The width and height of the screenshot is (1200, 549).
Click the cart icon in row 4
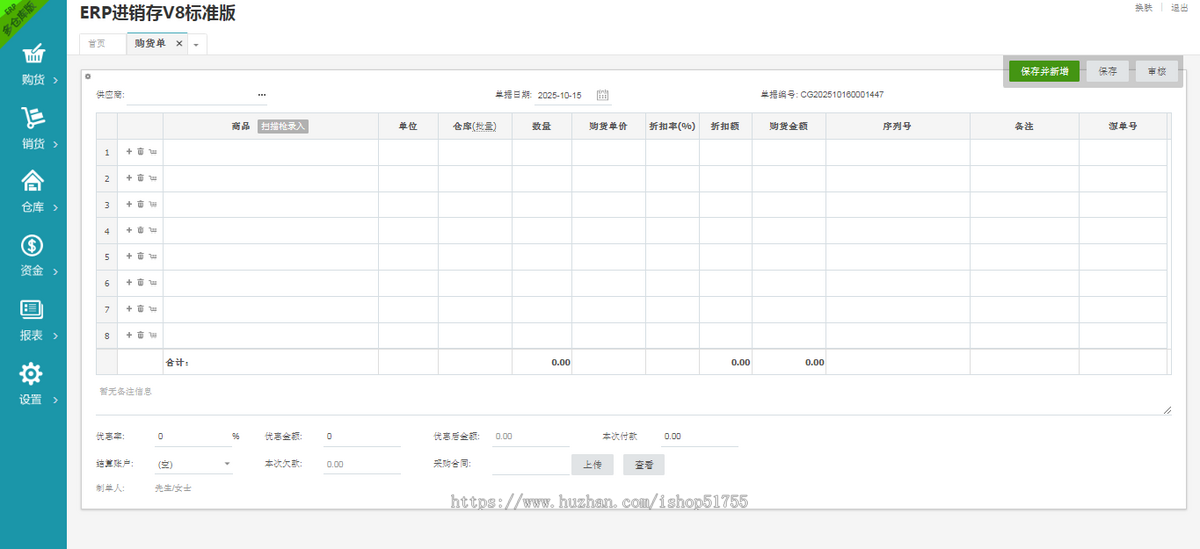(x=153, y=230)
